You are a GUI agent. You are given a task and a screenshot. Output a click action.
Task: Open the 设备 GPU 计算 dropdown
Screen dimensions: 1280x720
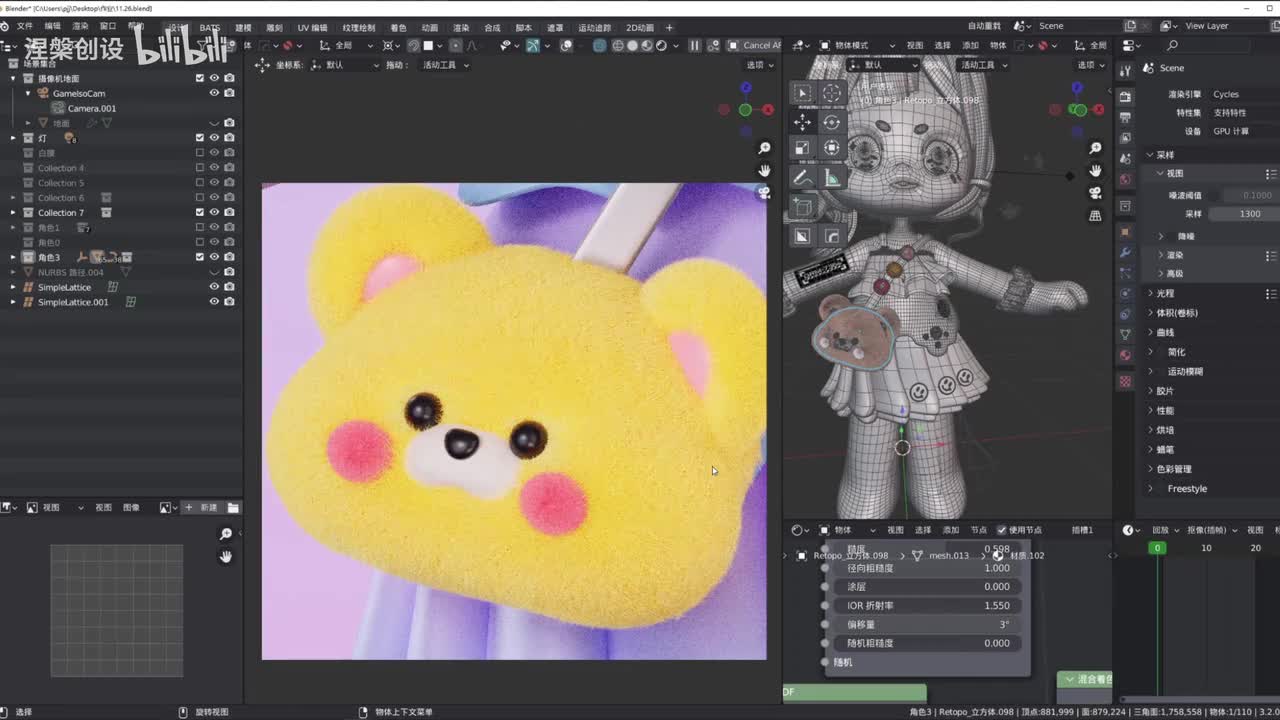[1243, 131]
